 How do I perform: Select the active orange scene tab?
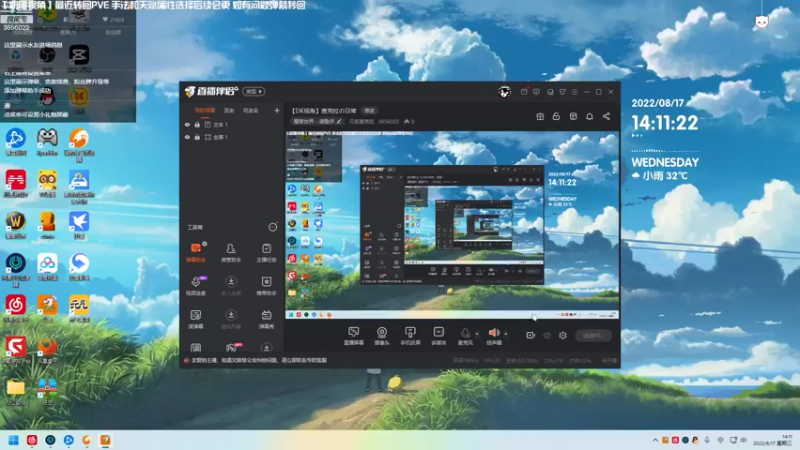tap(205, 110)
